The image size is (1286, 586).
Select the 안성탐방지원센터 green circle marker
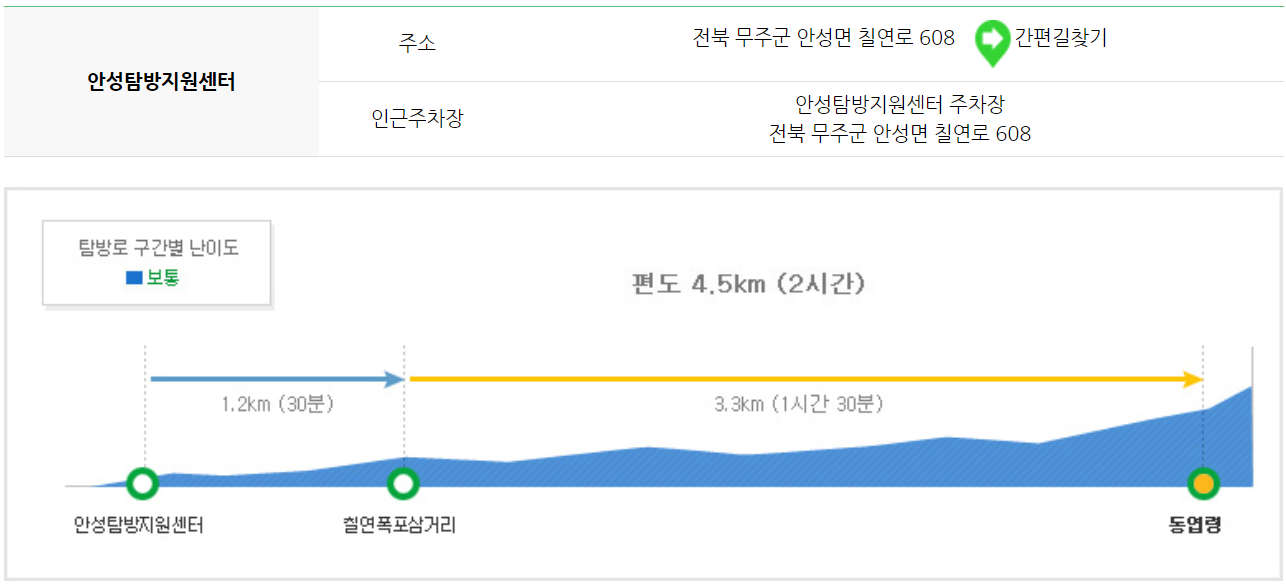(x=143, y=484)
